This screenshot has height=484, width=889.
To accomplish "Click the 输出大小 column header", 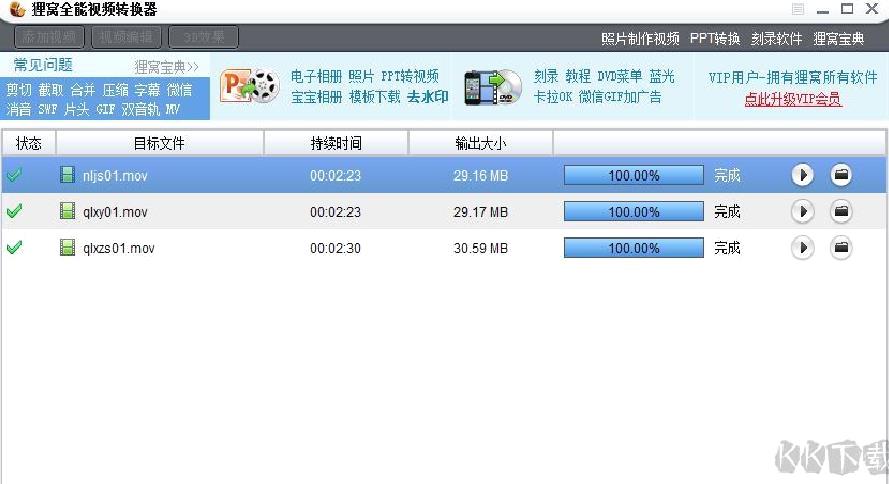I will pos(480,143).
